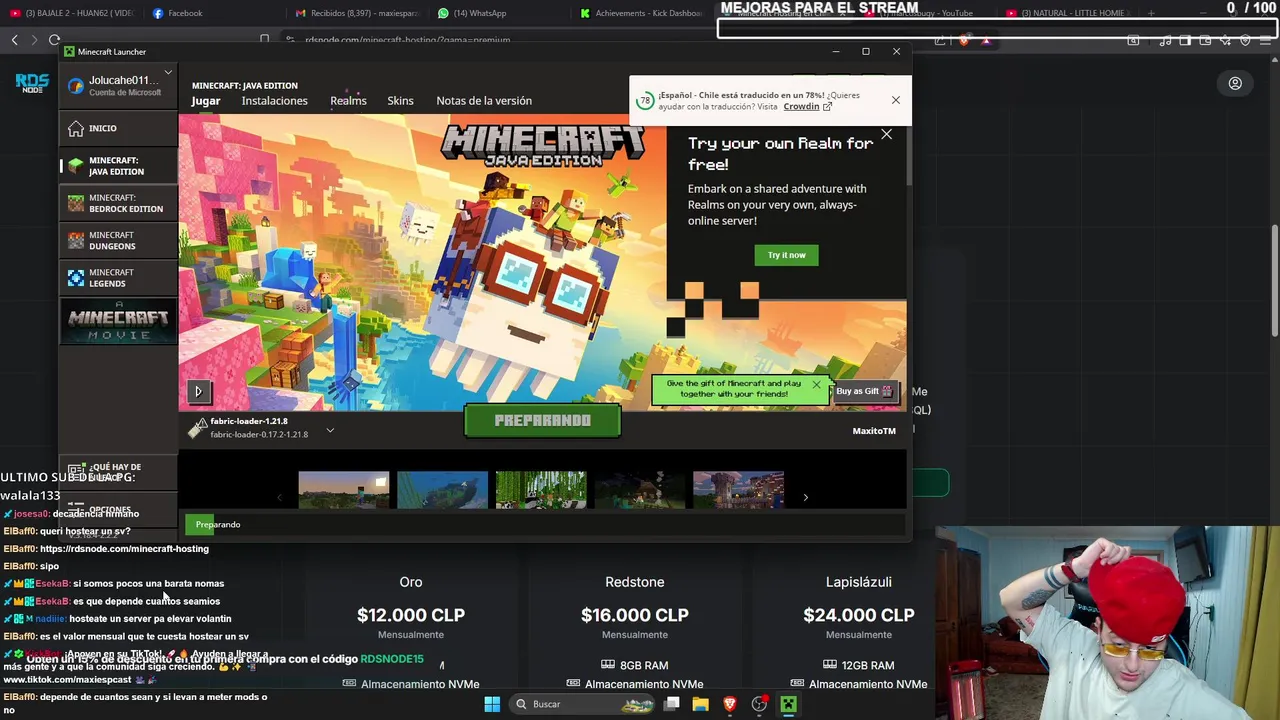The height and width of the screenshot is (720, 1280).
Task: Open the browser hamburger menu
Action: coord(1265,40)
